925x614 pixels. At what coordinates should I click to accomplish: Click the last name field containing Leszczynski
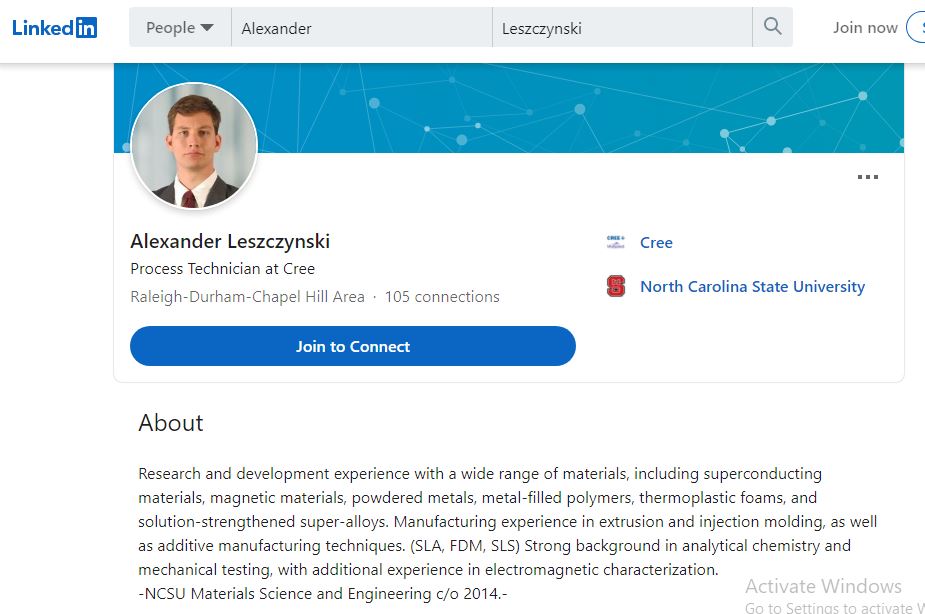(x=622, y=27)
